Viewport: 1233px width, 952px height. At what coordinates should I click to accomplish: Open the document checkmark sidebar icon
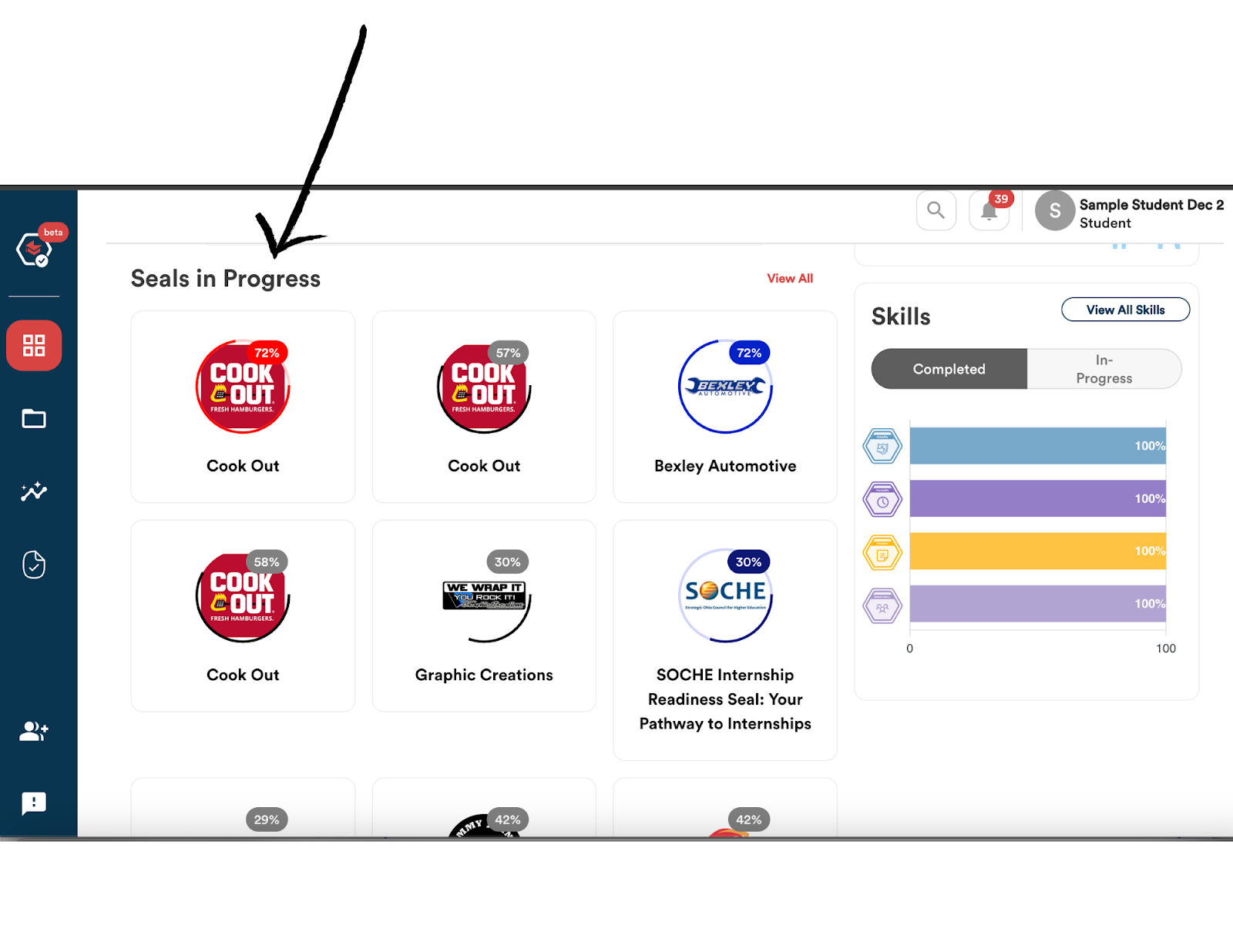click(34, 565)
